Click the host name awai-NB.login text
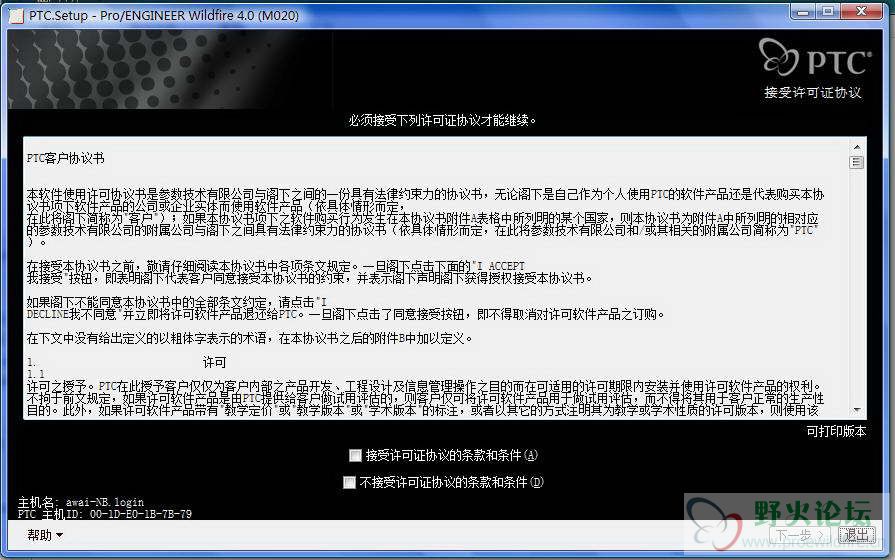Image resolution: width=895 pixels, height=560 pixels. (x=104, y=502)
